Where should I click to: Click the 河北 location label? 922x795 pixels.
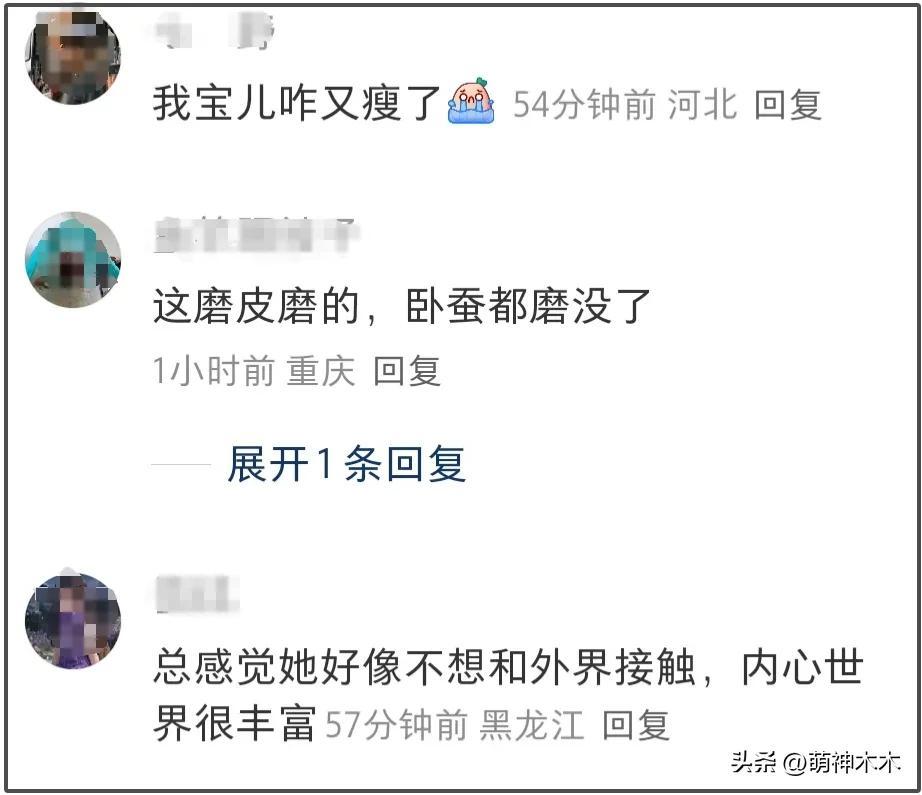702,105
